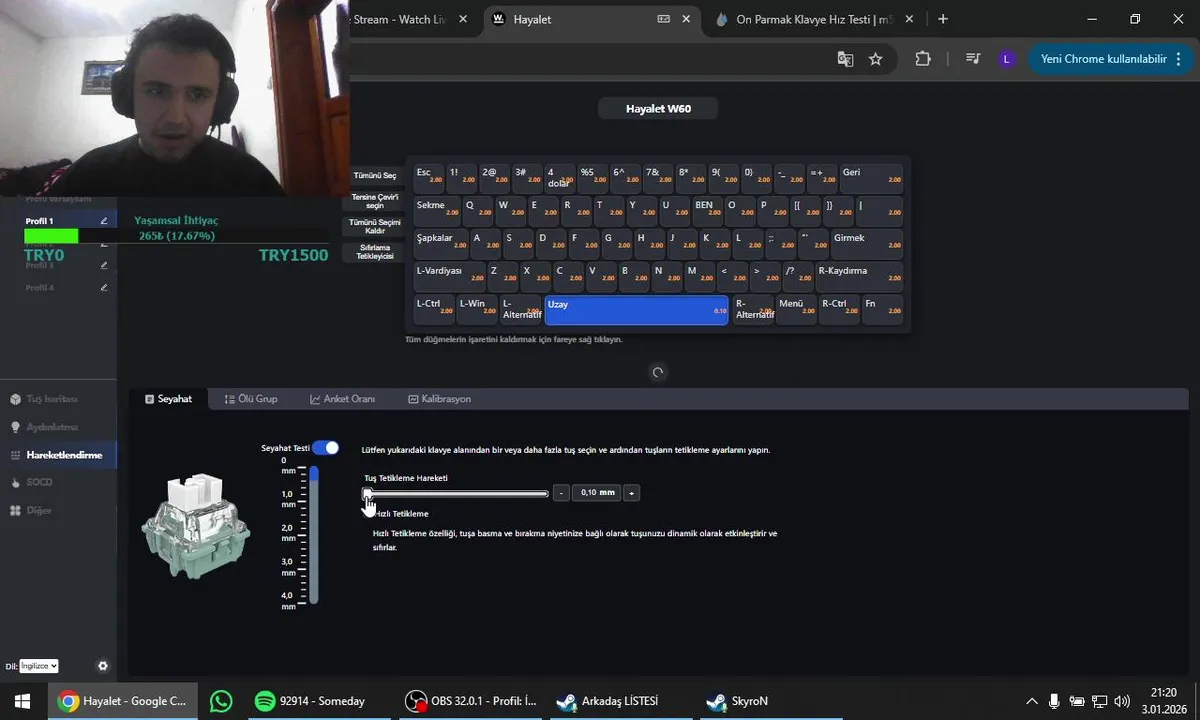Open WhatsApp from the taskbar
Screen dimensions: 1200x720
coord(221,701)
